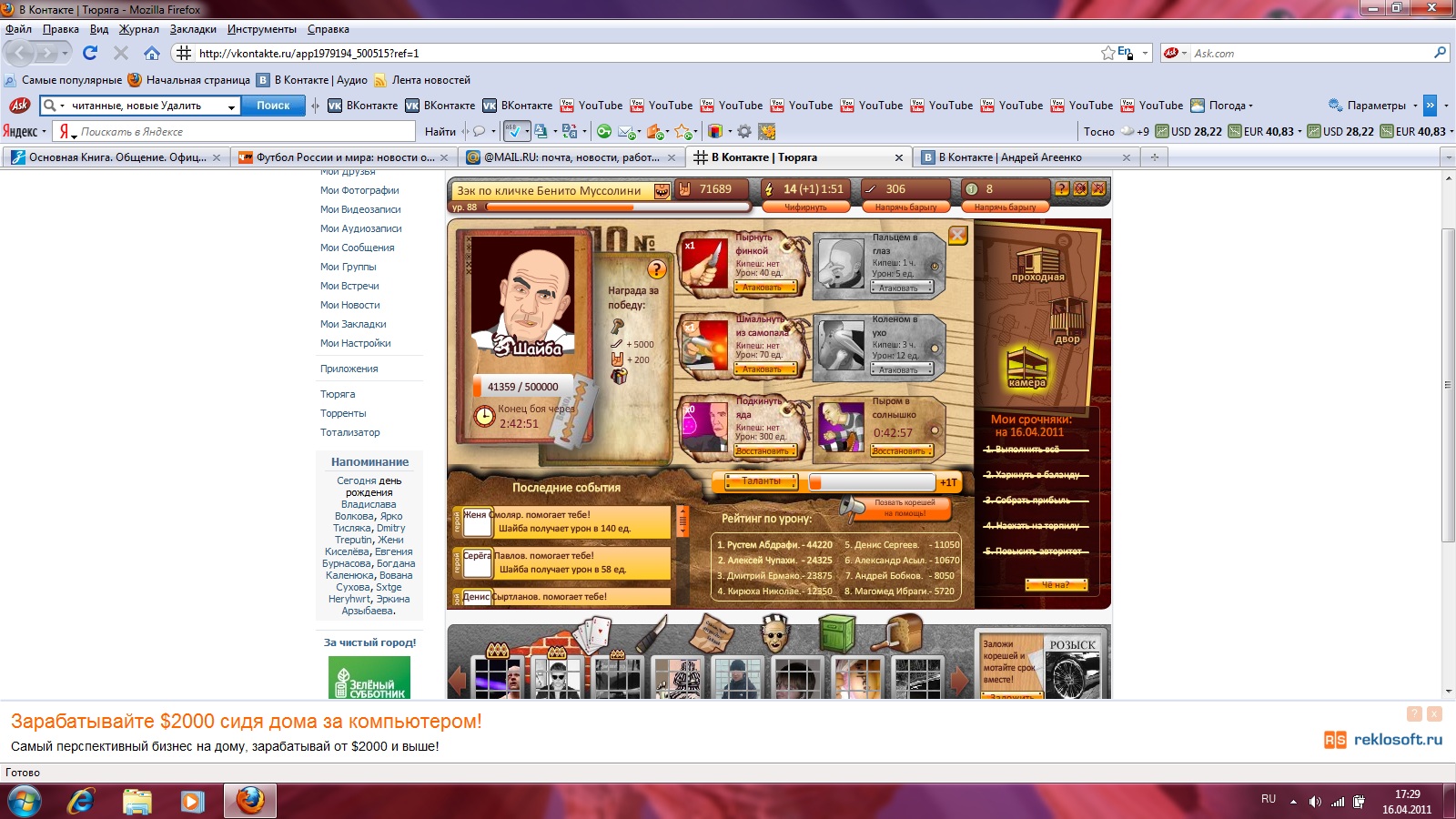1456x819 pixels.
Task: Switch to Футбол России и мира tab
Action: coord(344,157)
